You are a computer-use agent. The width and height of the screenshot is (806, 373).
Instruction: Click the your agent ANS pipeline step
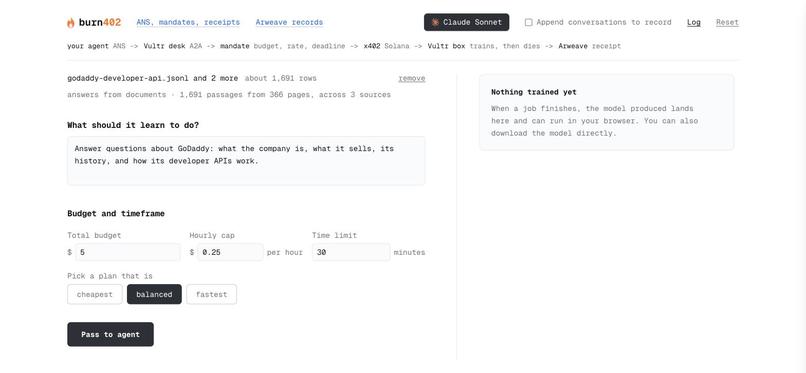[96, 46]
